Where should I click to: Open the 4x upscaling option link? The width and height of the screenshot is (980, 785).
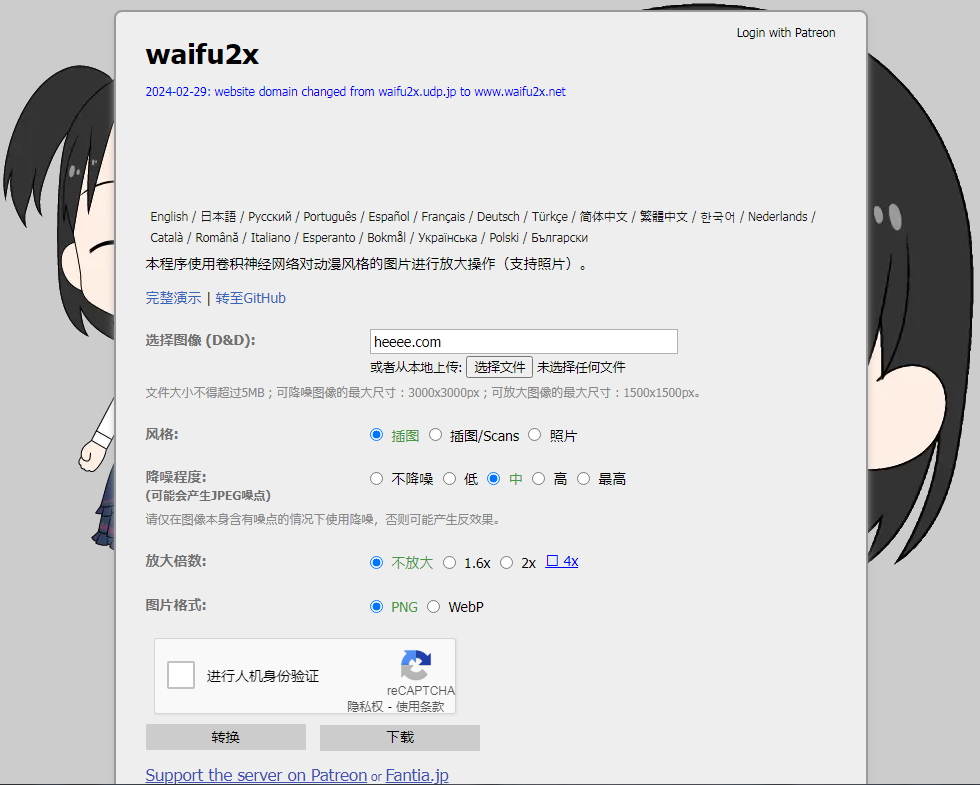[x=567, y=561]
